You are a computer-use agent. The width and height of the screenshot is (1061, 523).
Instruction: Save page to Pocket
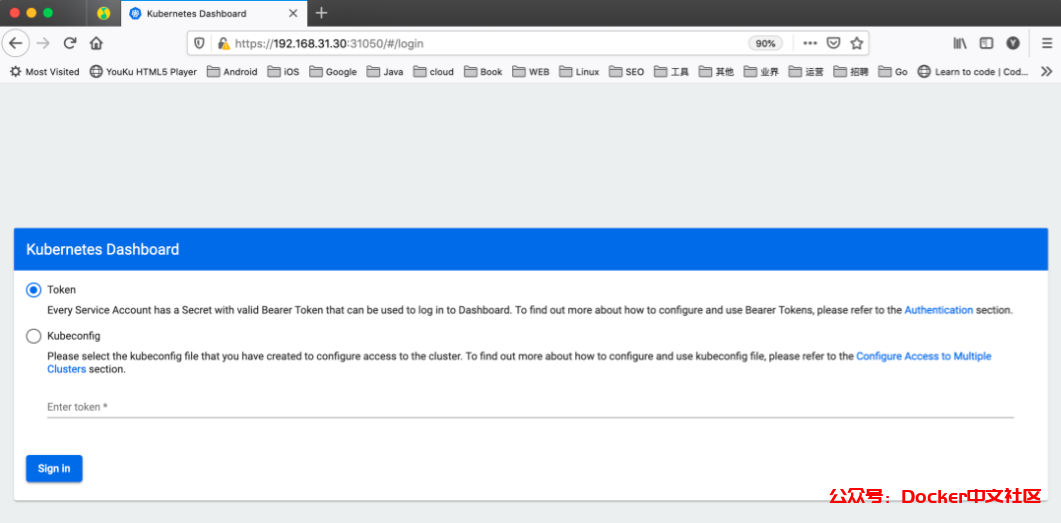click(833, 43)
